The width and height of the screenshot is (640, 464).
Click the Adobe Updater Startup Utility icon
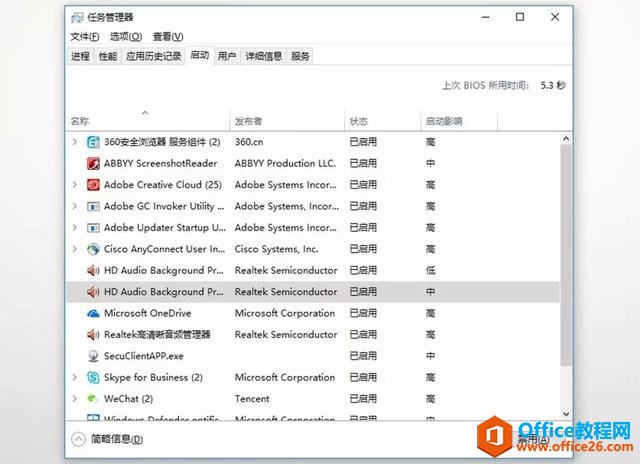click(93, 228)
